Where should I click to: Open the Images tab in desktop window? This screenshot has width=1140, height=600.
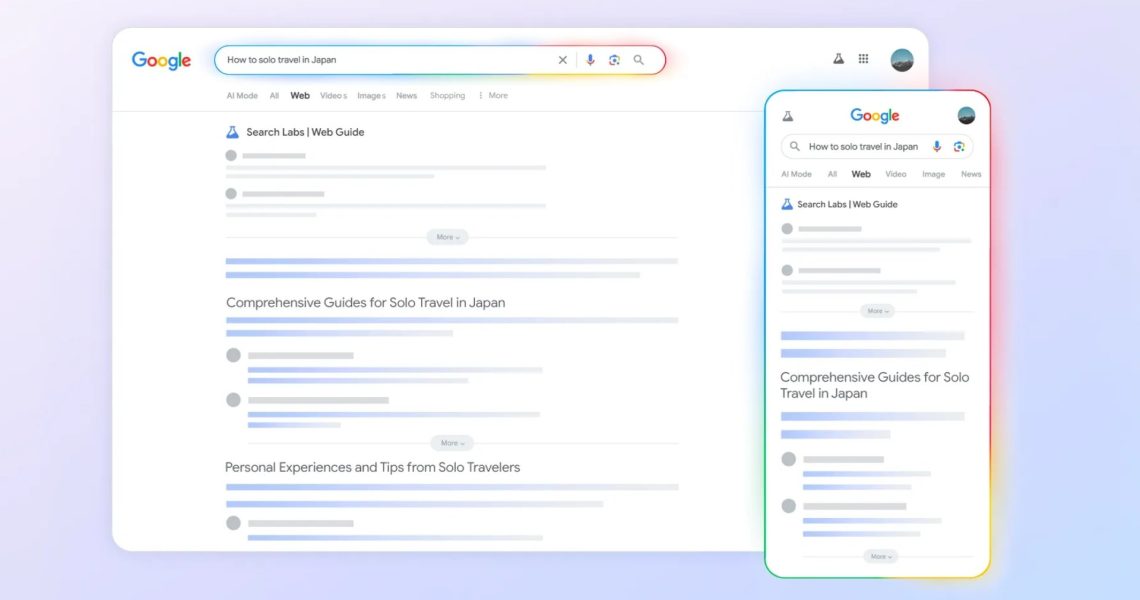(371, 95)
